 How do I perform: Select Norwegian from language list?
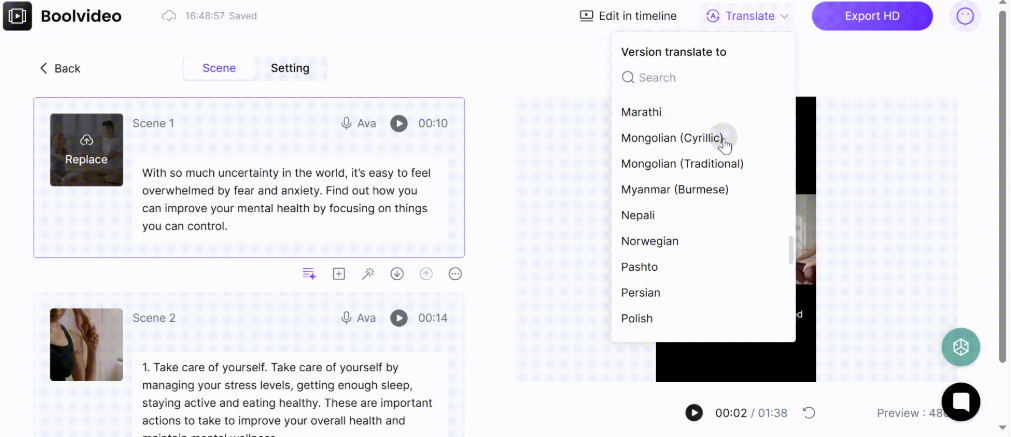[x=650, y=241]
